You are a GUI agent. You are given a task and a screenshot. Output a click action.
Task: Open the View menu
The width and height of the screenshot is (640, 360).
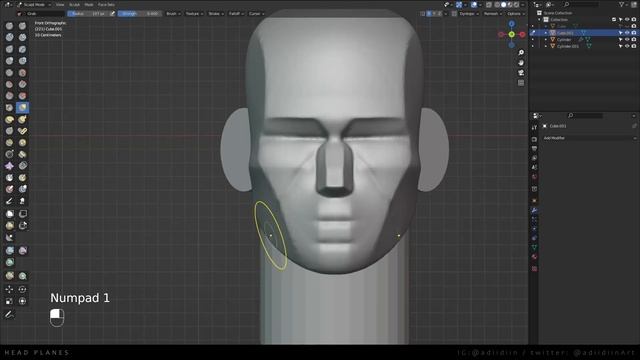(x=60, y=4)
